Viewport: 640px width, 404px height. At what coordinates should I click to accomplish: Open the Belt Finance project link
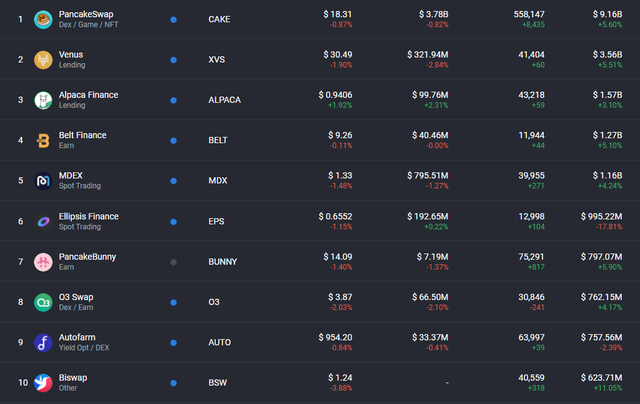click(x=82, y=135)
